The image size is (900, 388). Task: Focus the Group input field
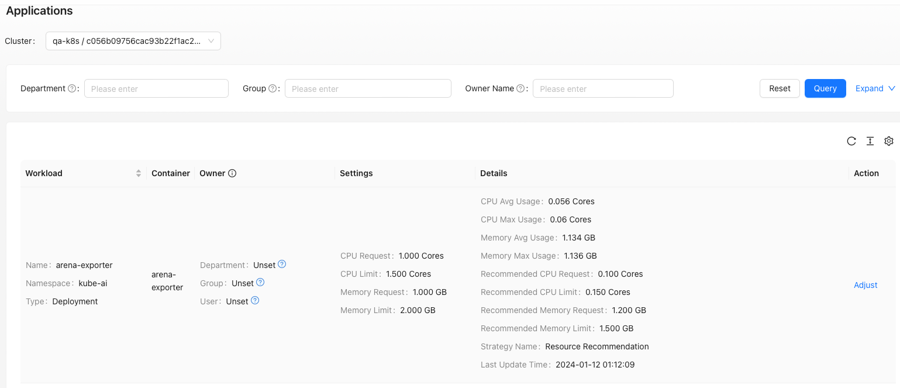[368, 88]
